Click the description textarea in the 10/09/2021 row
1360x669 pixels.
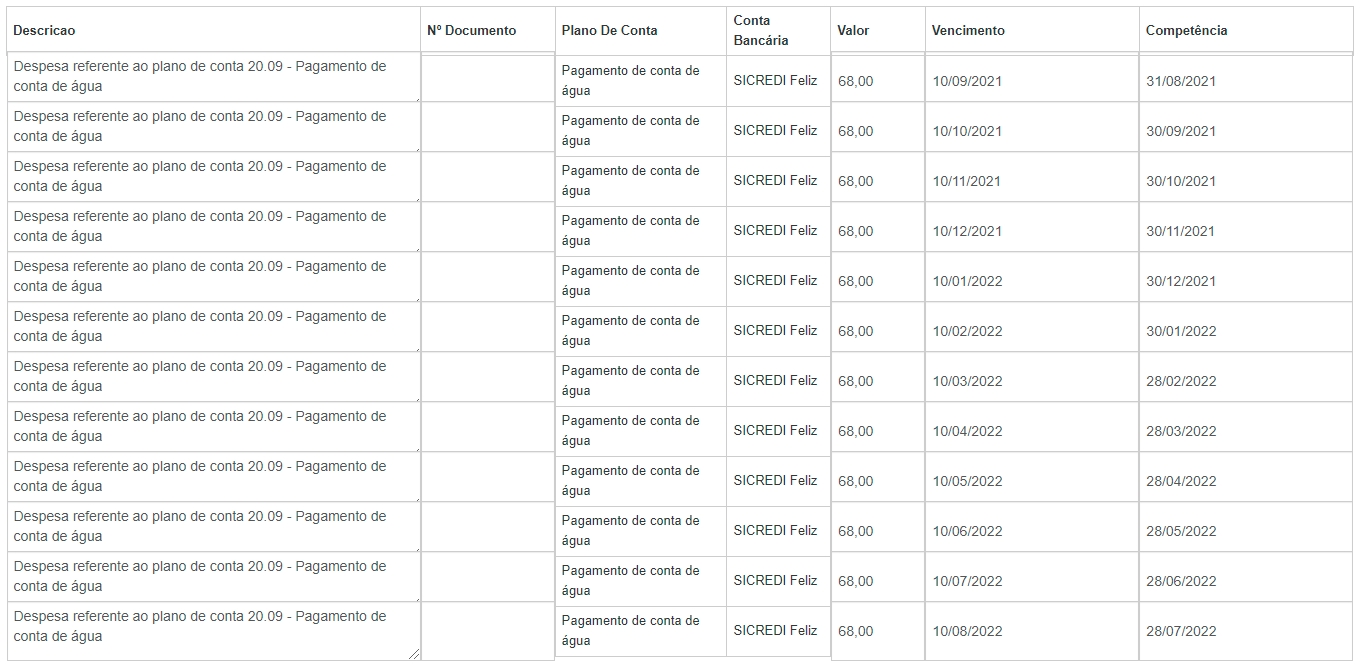point(213,77)
